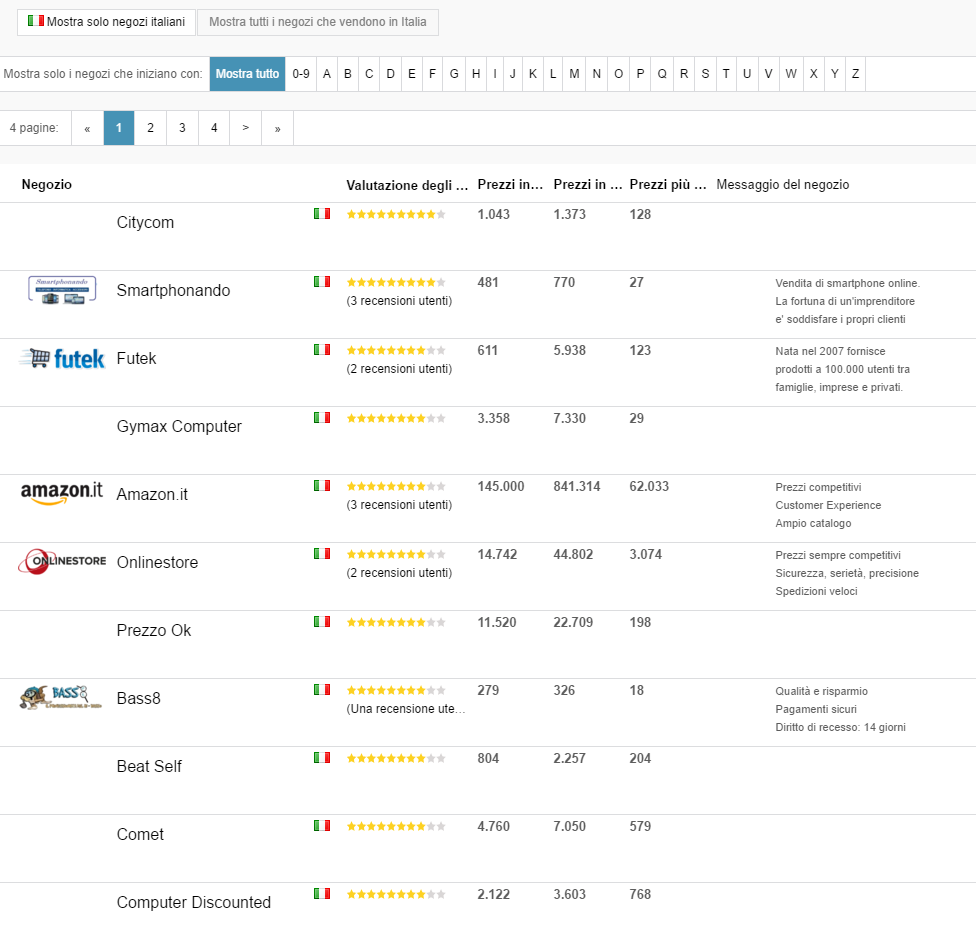Viewport: 976px width, 948px height.
Task: Open the Amazon.it store name link
Action: [x=152, y=494]
